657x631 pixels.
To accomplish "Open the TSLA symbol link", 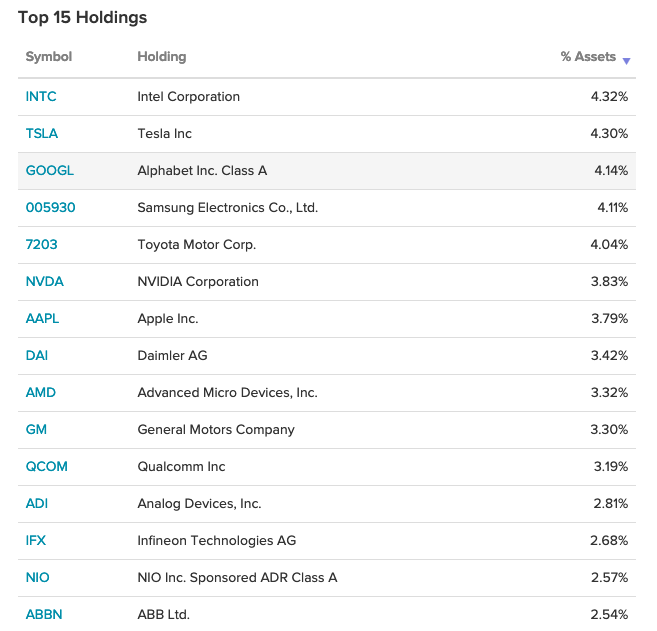I will point(42,134).
